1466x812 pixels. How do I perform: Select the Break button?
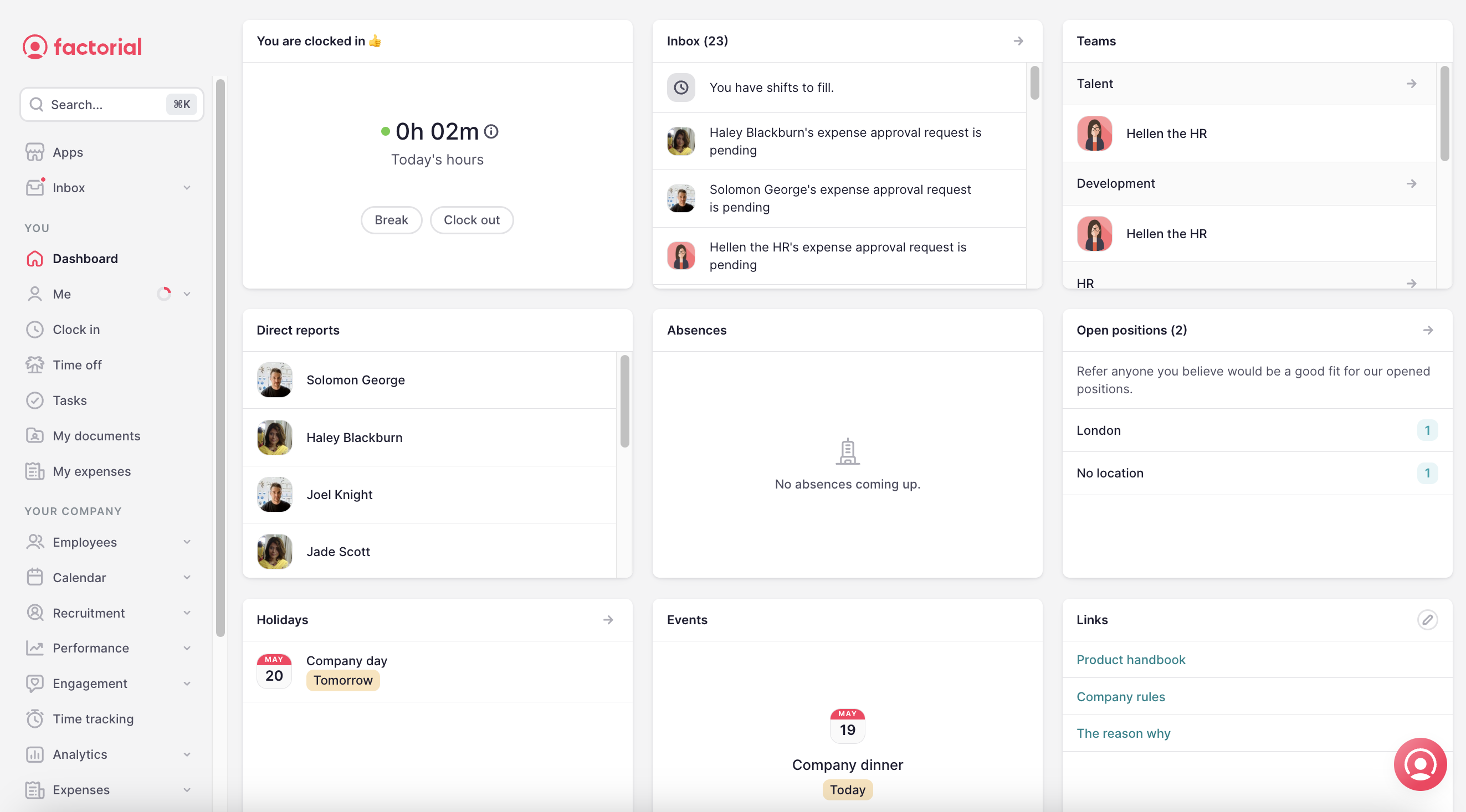click(391, 220)
